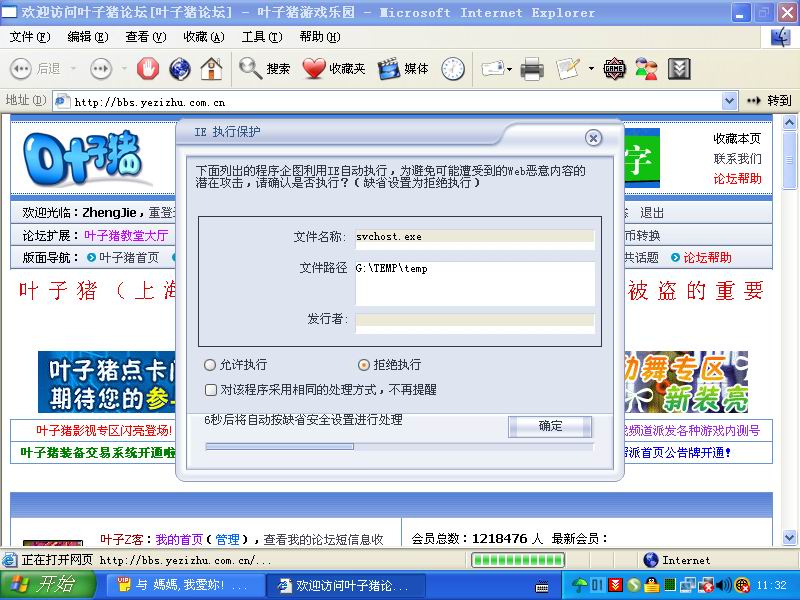This screenshot has width=800, height=600.
Task: Open the 叶子猪首页 navigation link
Action: tap(129, 258)
